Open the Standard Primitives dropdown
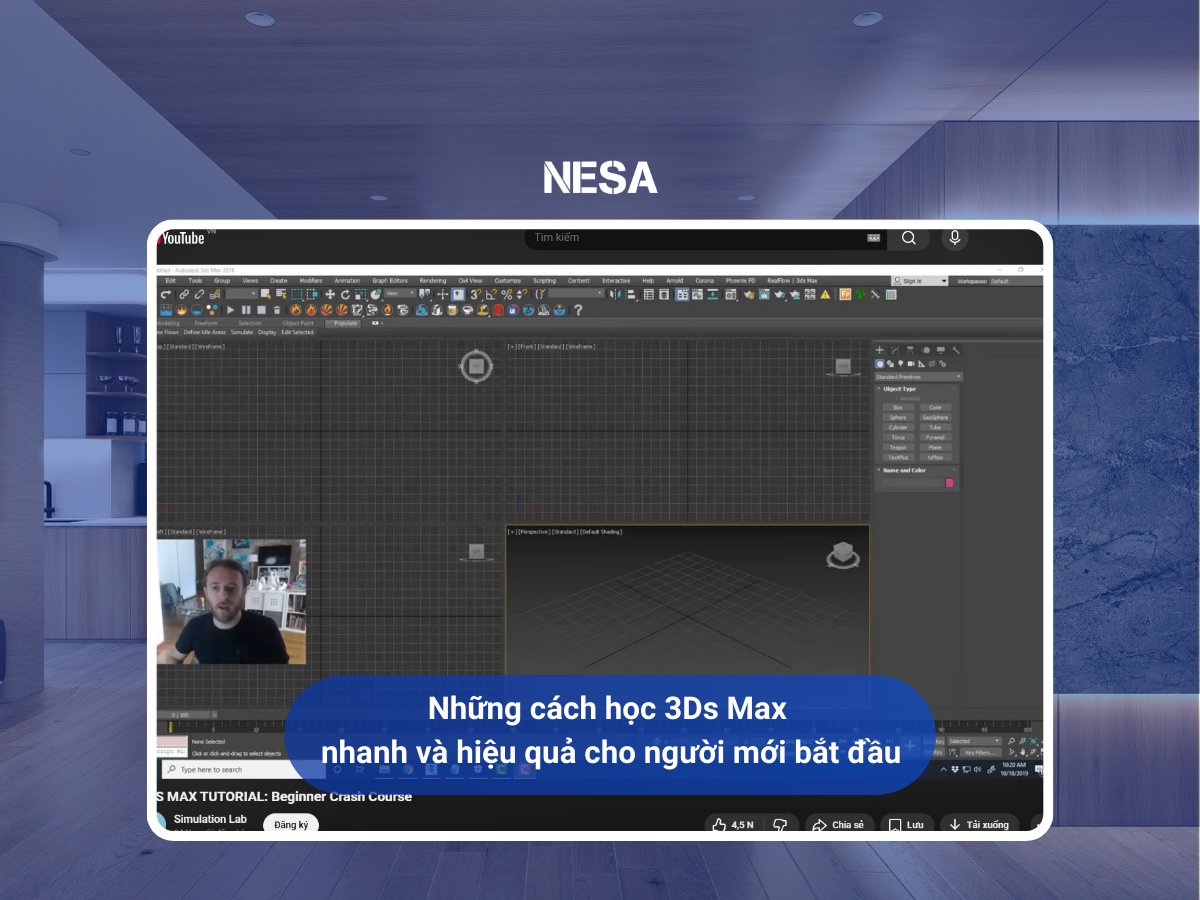The height and width of the screenshot is (900, 1200). (x=918, y=377)
